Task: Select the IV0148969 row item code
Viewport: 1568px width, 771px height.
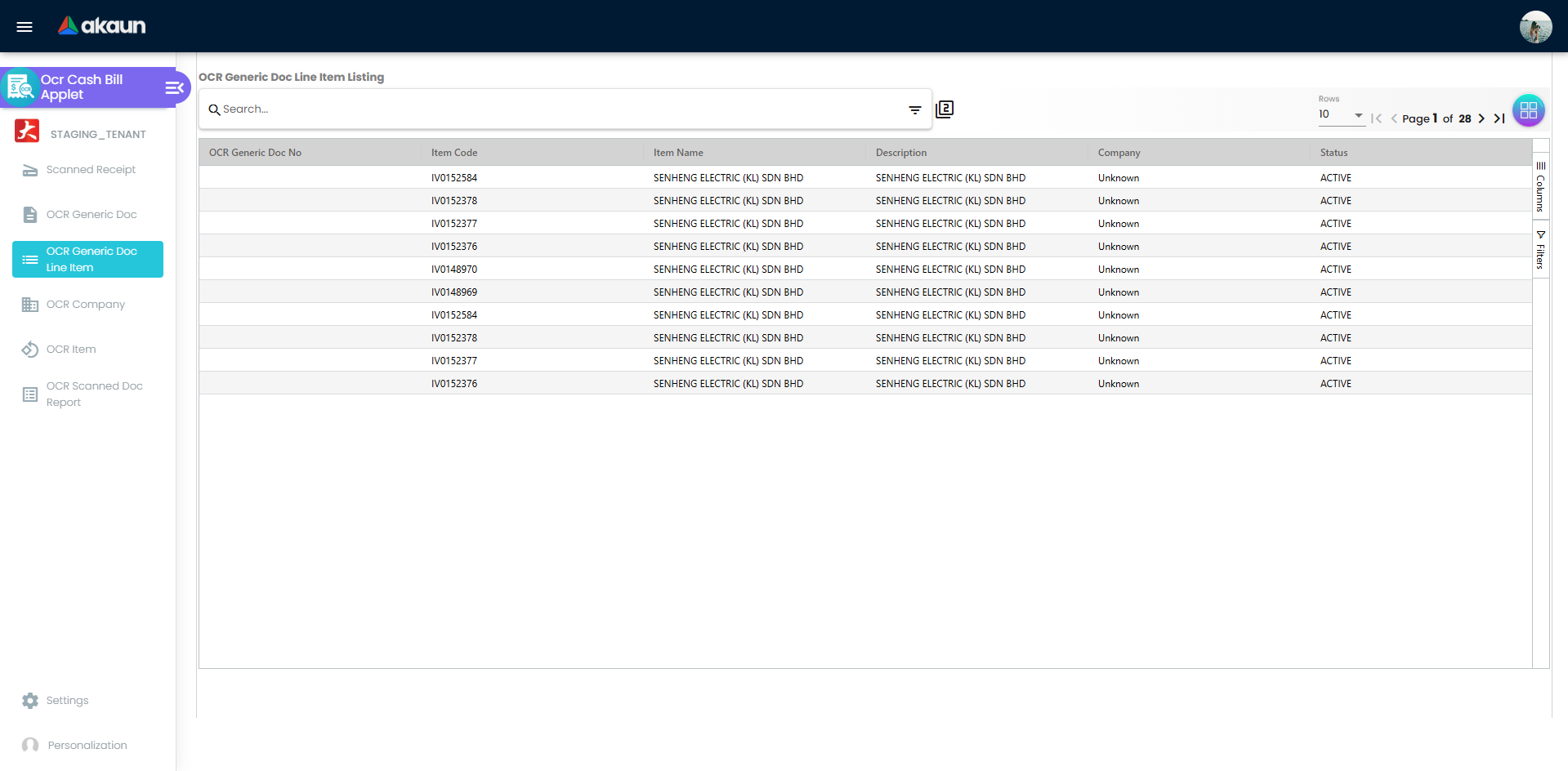Action: click(454, 292)
